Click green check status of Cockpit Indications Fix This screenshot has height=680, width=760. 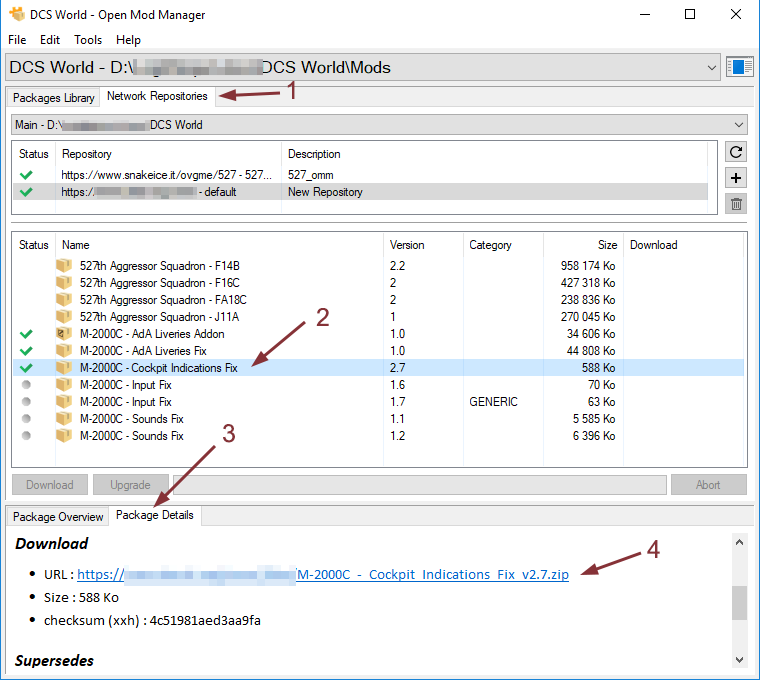coord(26,368)
